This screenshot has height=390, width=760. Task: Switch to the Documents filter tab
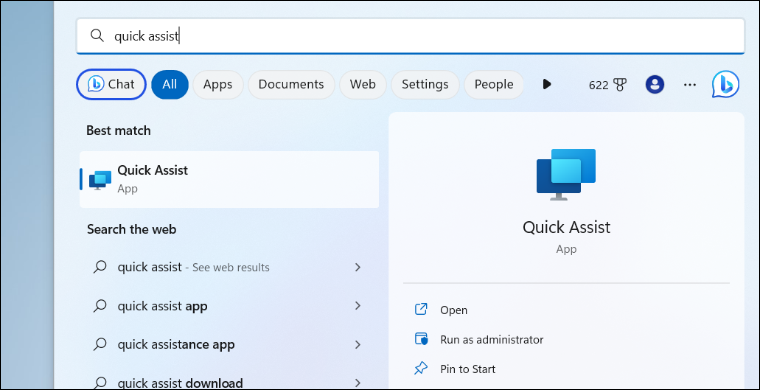coord(291,84)
